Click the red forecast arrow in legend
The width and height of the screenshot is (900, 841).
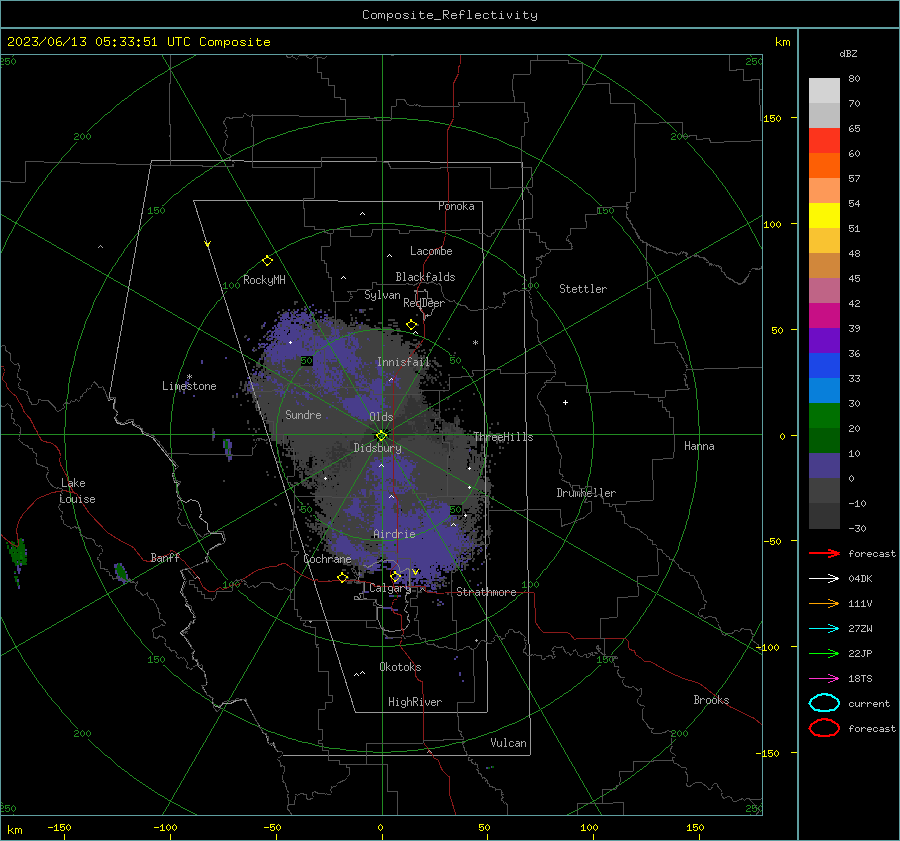[824, 553]
